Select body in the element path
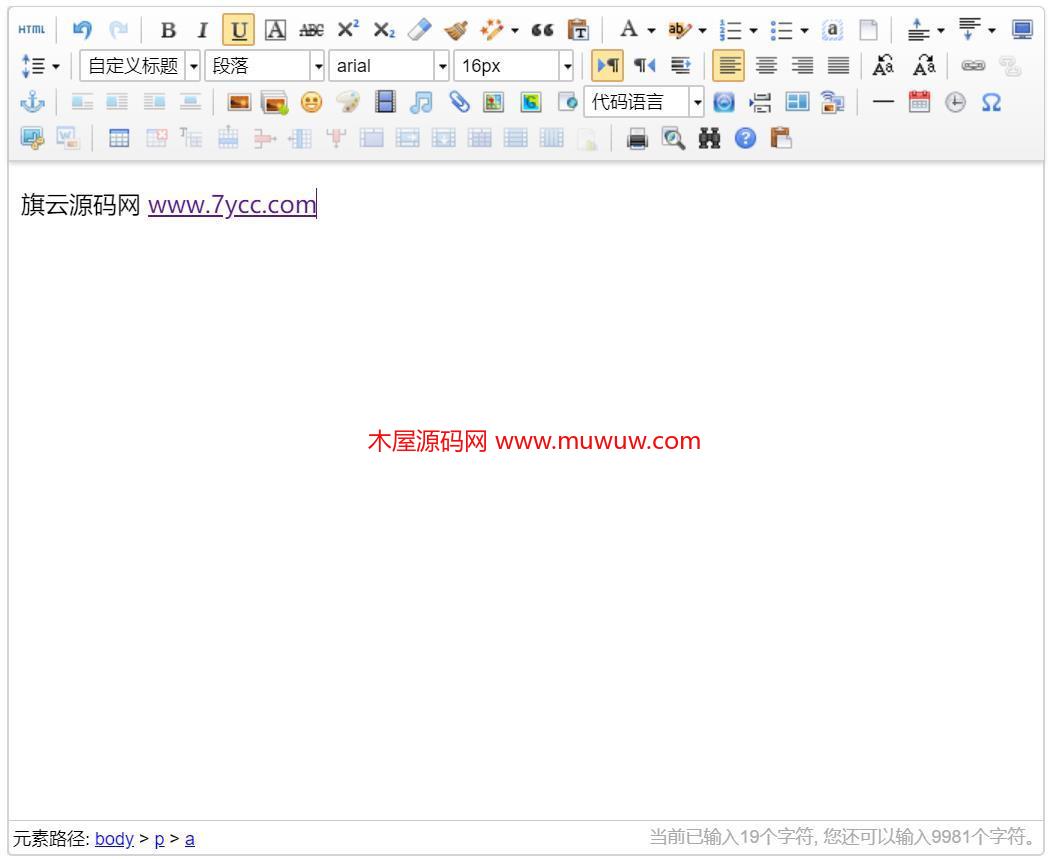The width and height of the screenshot is (1050, 859). click(x=114, y=839)
